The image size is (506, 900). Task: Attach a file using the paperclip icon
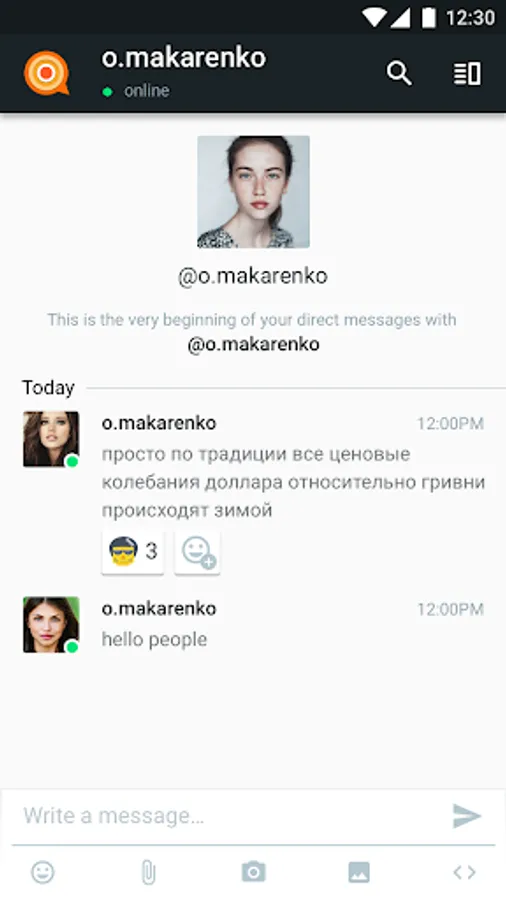148,872
